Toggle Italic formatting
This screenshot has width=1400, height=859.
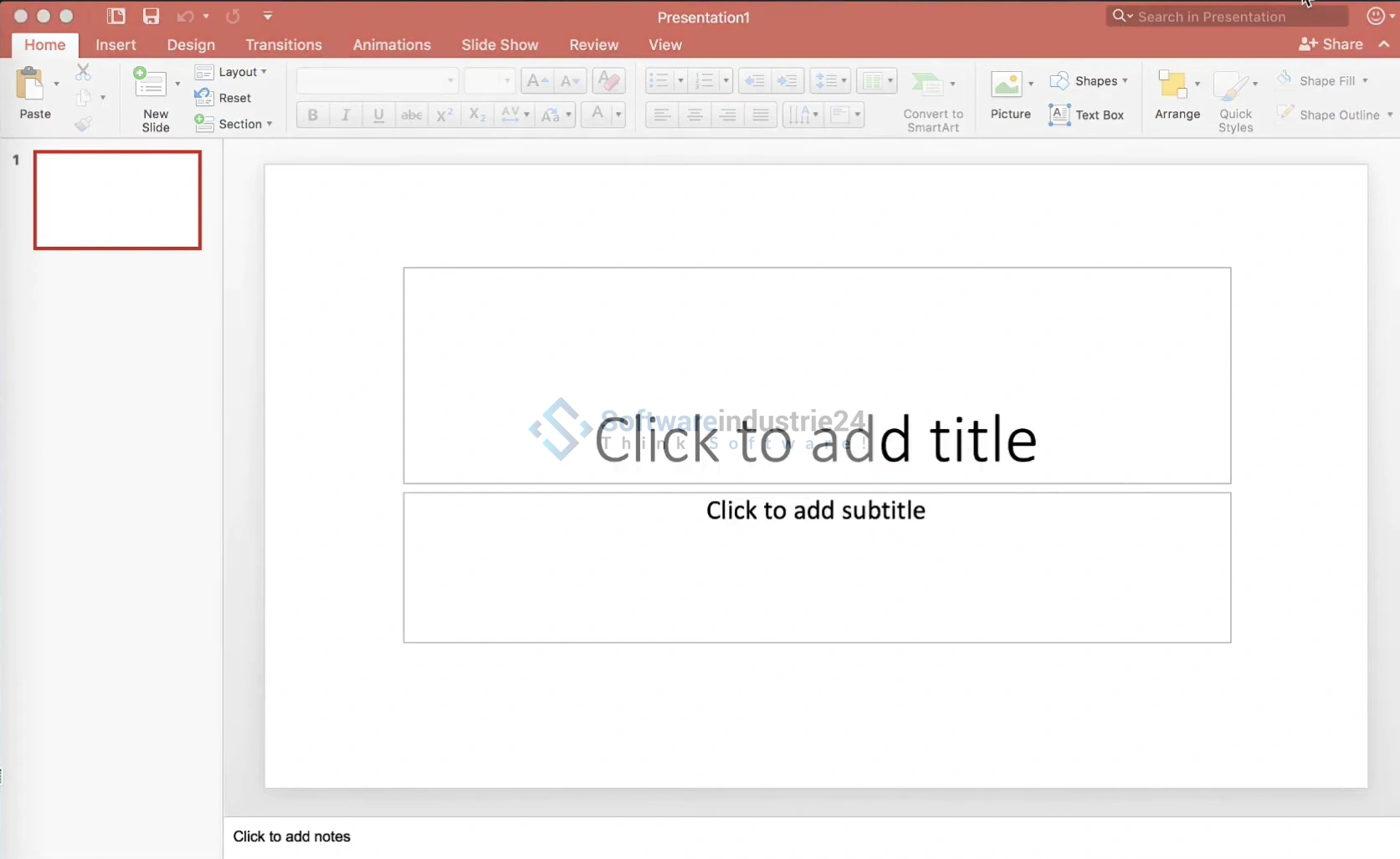(x=345, y=115)
